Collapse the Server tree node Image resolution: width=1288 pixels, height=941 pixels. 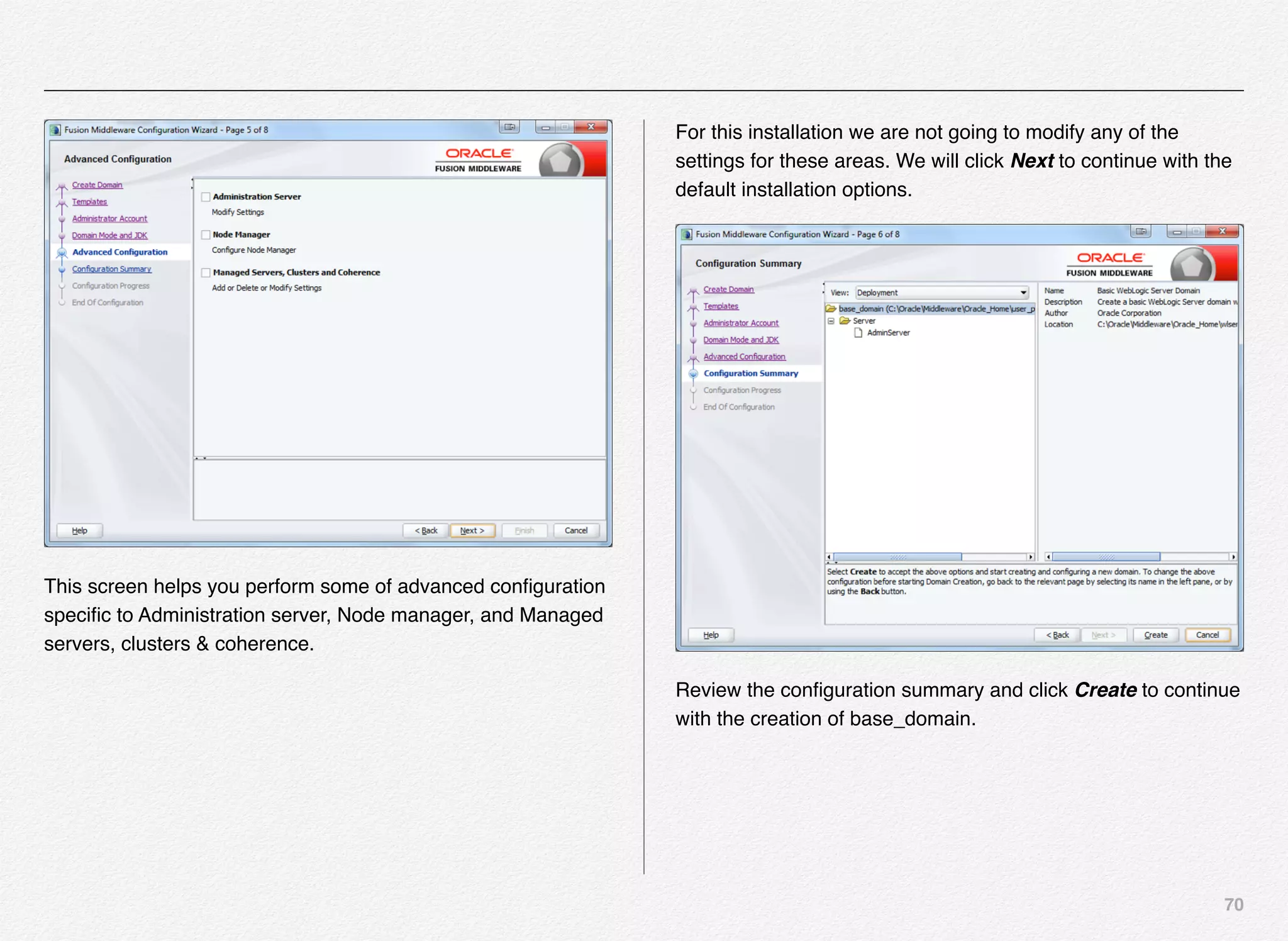[x=831, y=321]
